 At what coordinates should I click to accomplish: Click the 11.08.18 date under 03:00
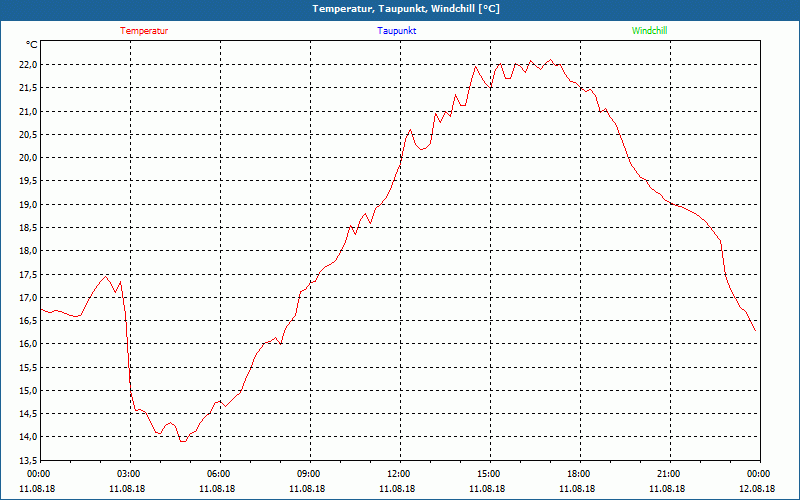pyautogui.click(x=128, y=489)
